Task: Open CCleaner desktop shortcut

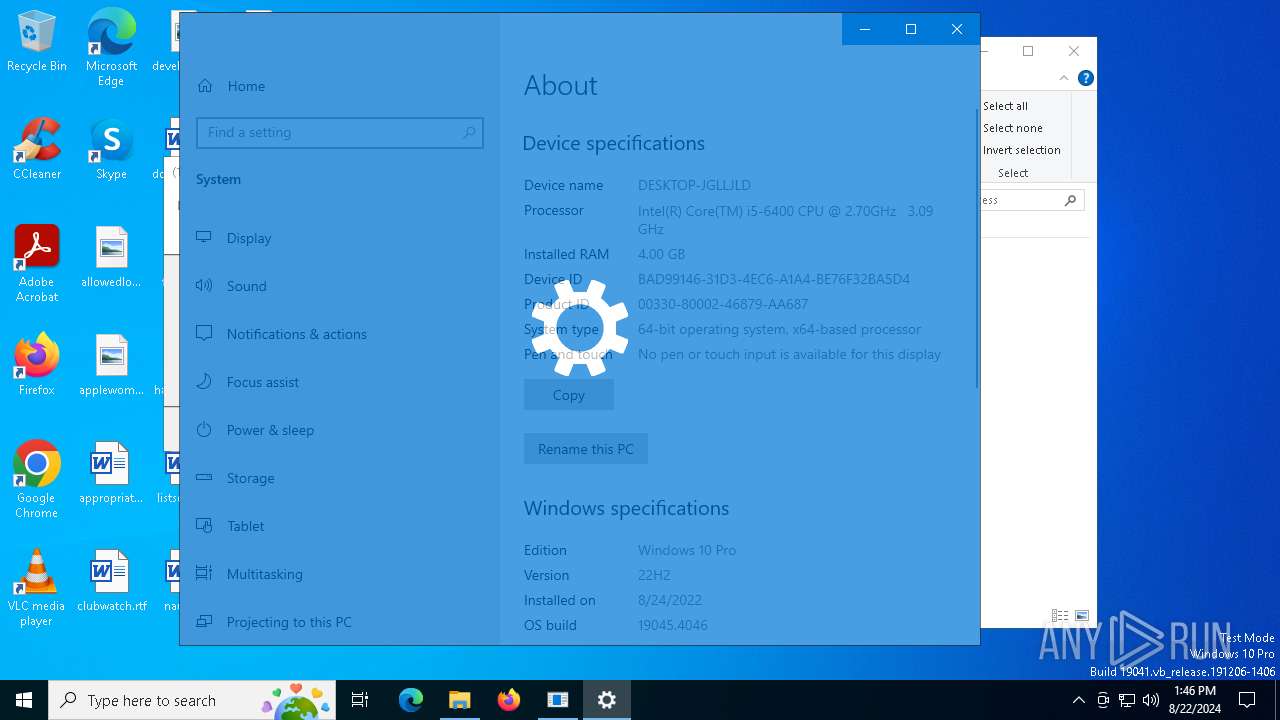Action: click(x=37, y=150)
